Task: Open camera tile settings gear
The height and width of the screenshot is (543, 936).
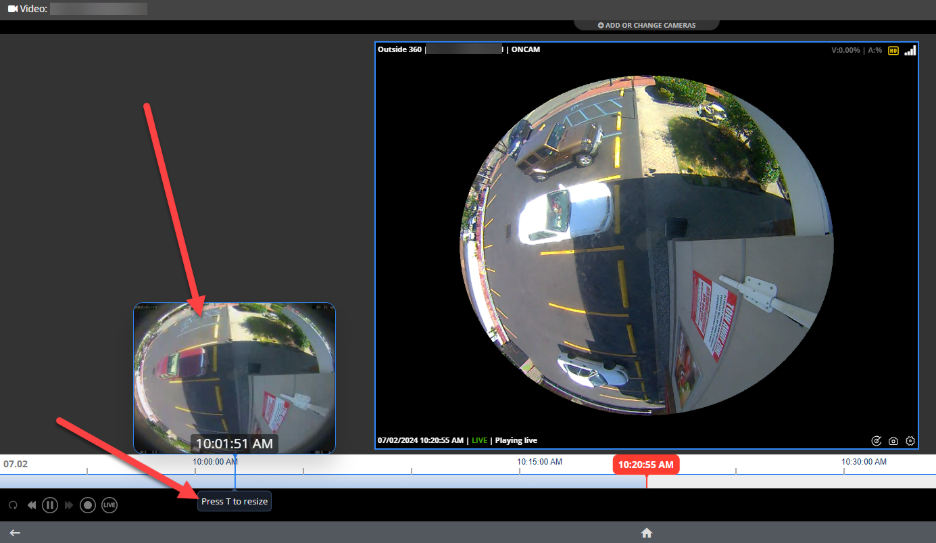Action: (910, 441)
